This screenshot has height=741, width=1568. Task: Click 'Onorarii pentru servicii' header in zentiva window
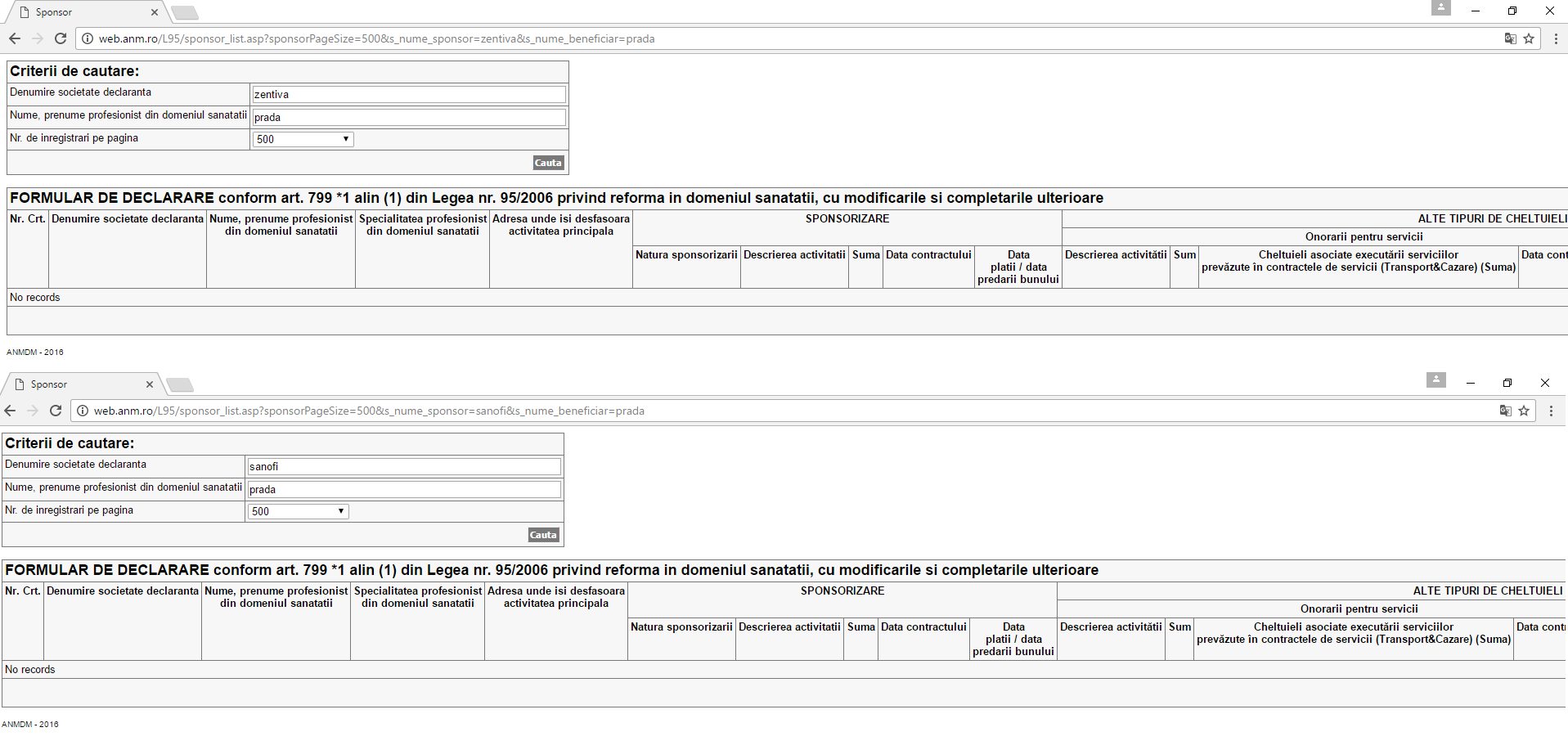1364,237
